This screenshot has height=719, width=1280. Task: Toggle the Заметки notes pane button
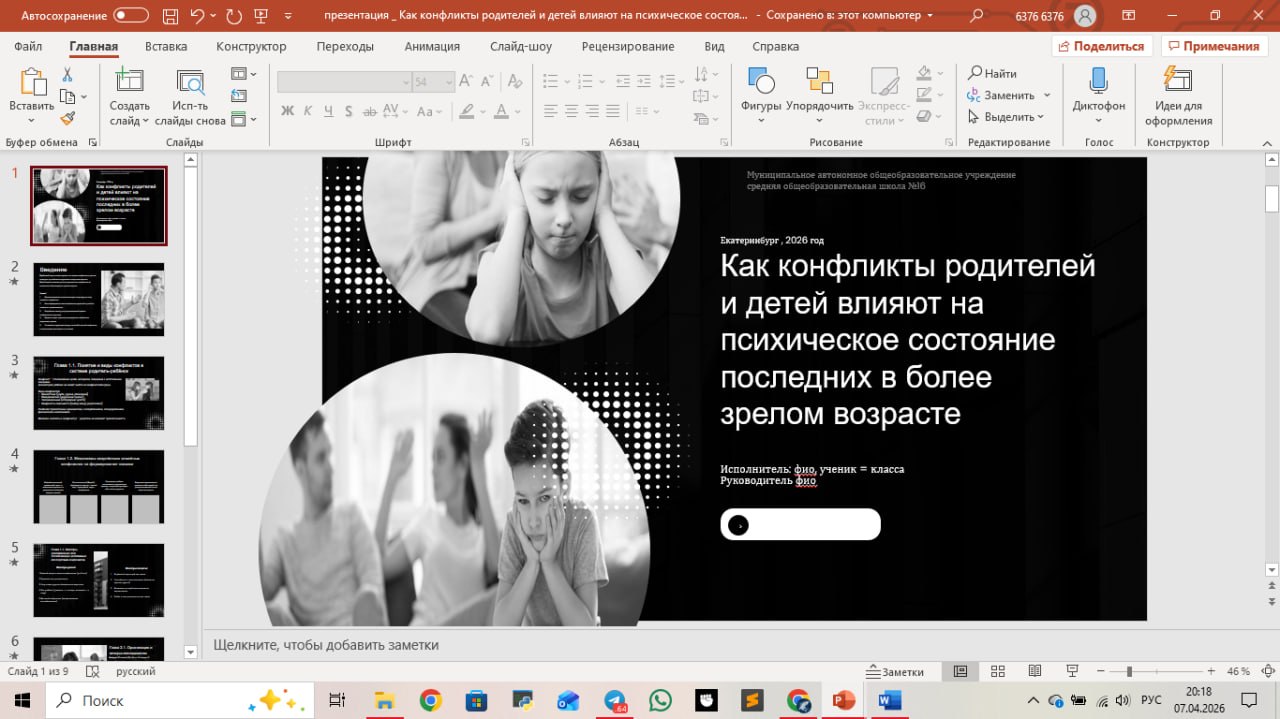click(896, 671)
